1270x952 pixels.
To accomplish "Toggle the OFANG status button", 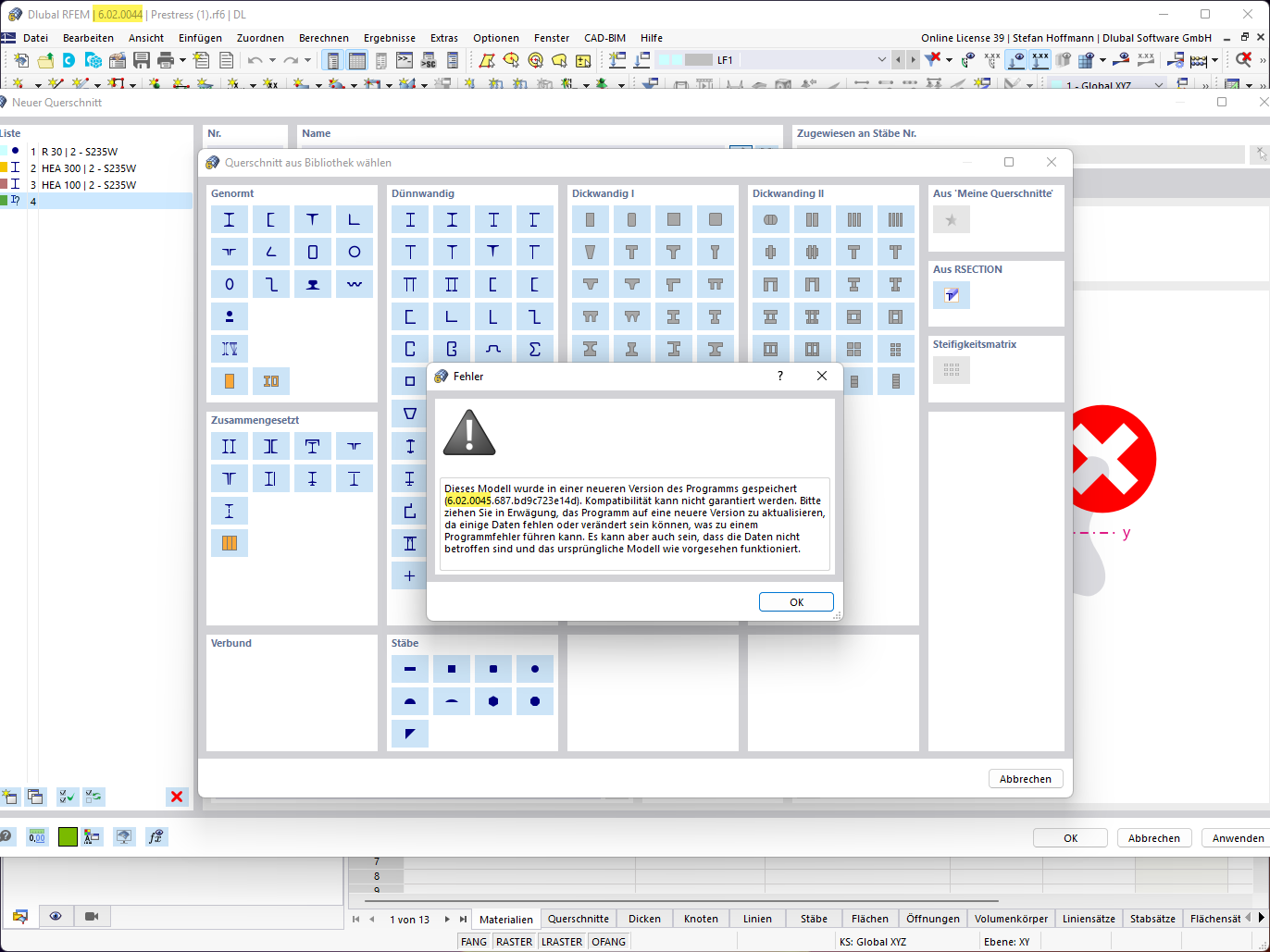I will (x=608, y=942).
